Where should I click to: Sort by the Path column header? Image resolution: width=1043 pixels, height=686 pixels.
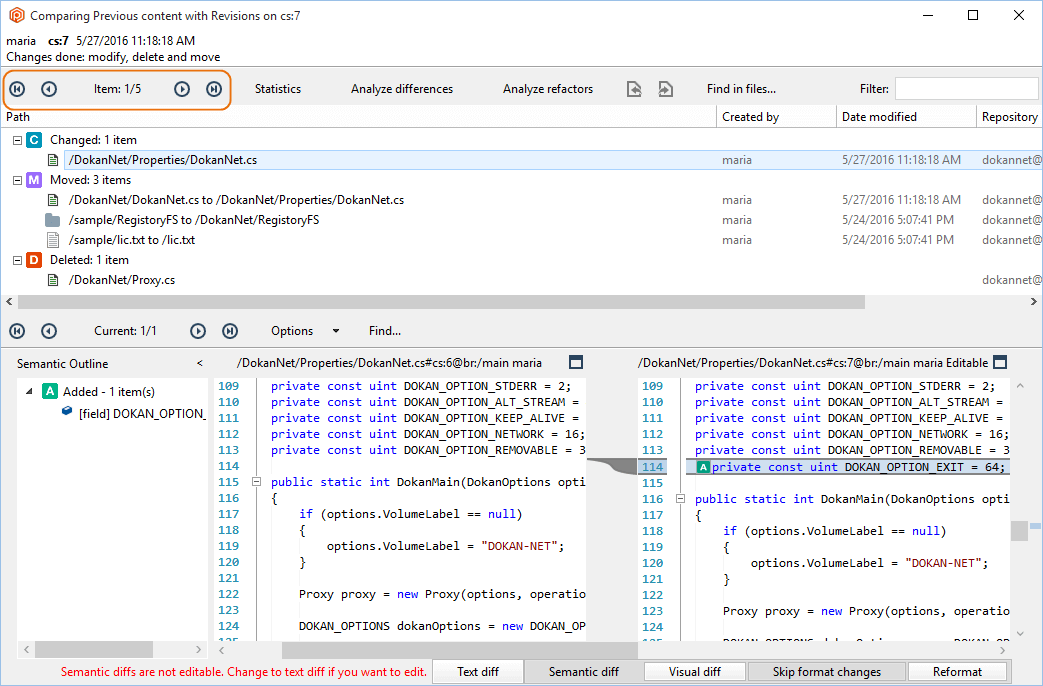tap(358, 116)
